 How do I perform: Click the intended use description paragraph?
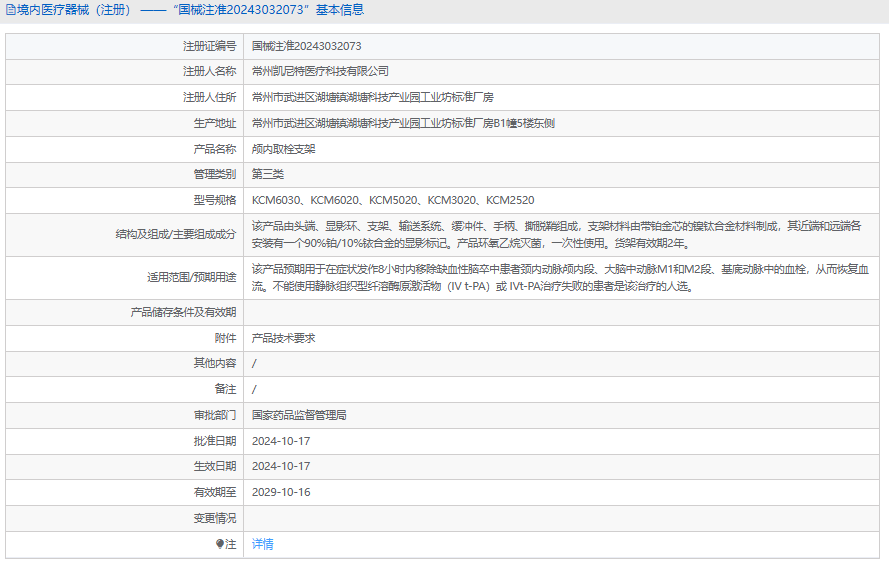coord(560,278)
